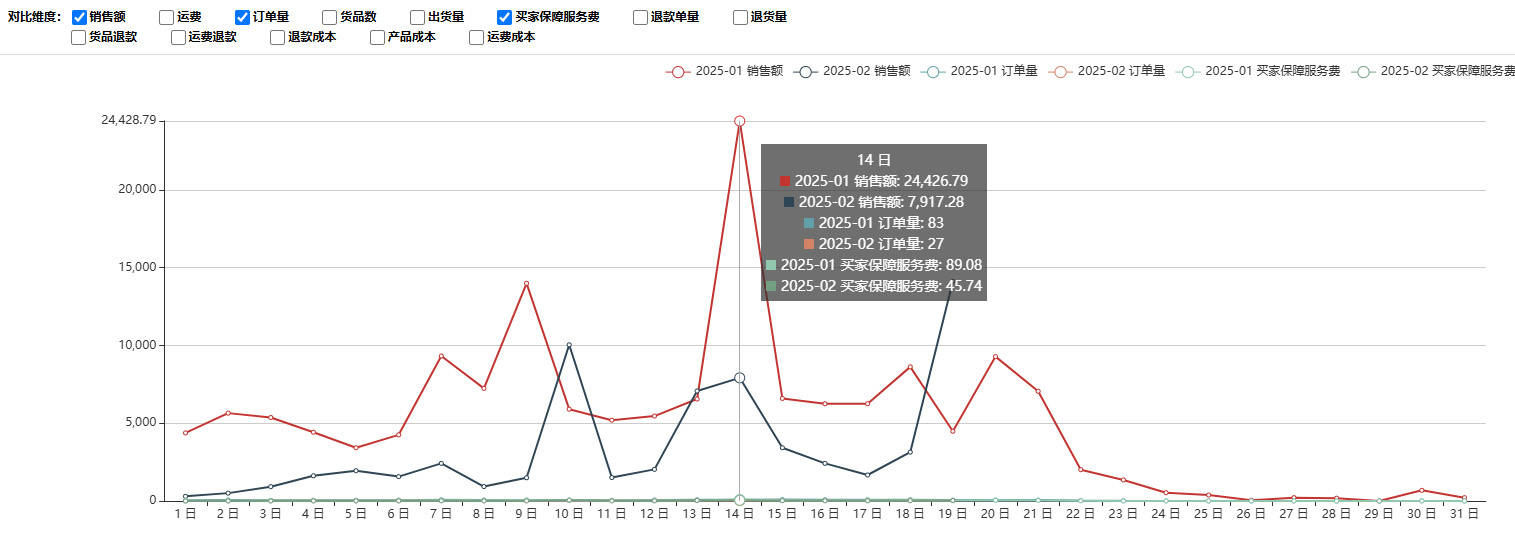Click the x-axis label 25日

point(1208,513)
